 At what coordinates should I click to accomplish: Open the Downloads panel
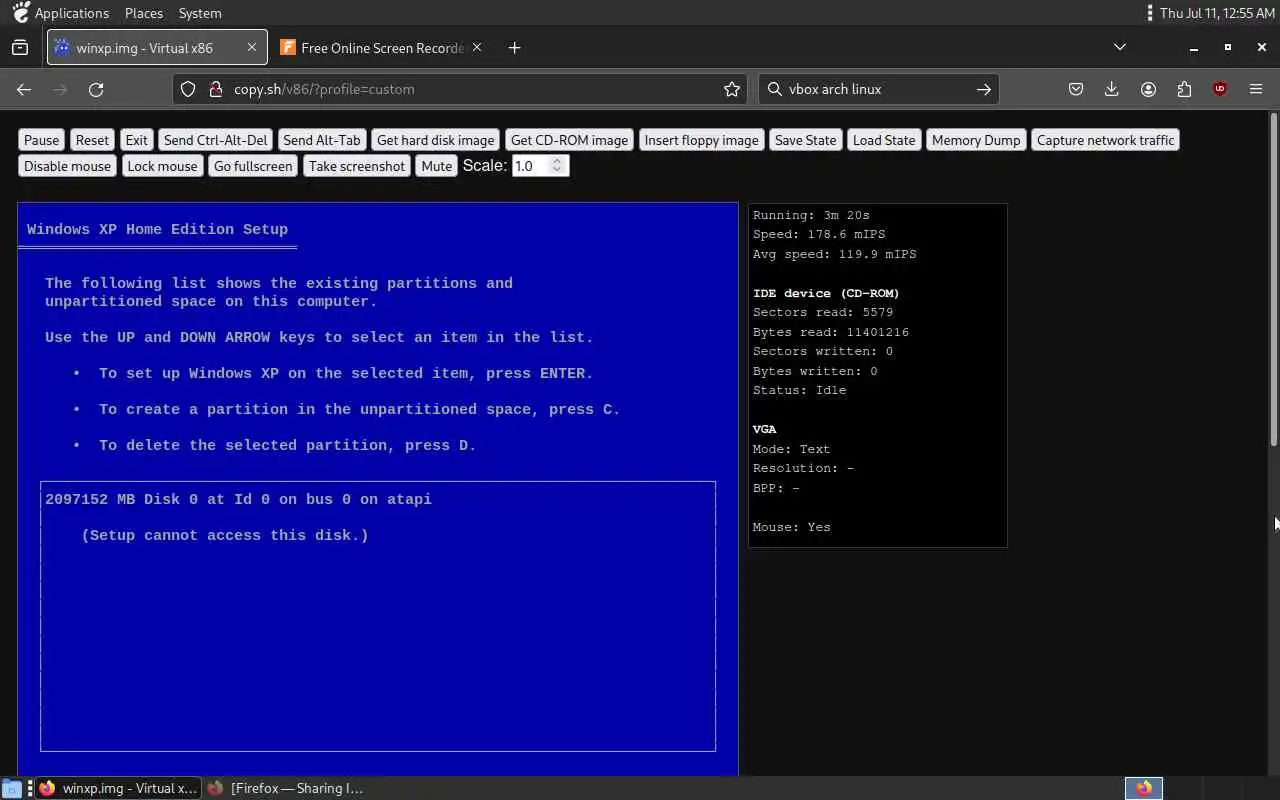(x=1111, y=89)
